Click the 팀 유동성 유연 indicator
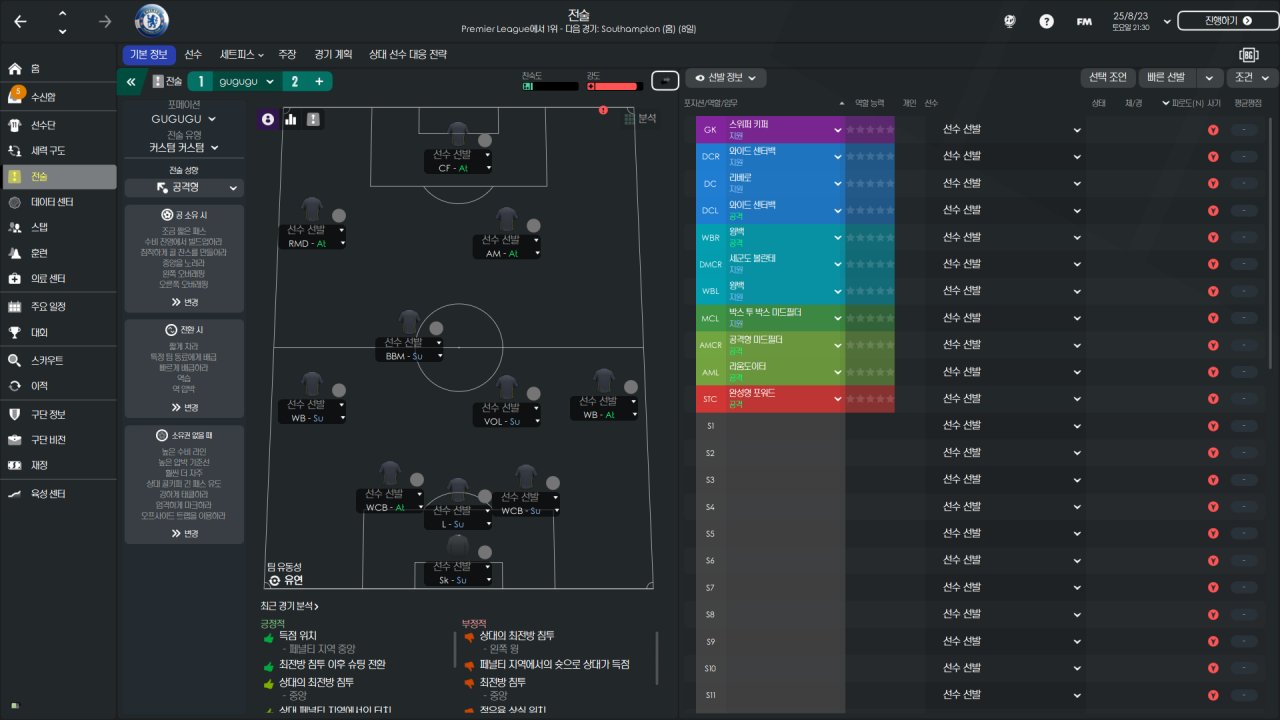The height and width of the screenshot is (720, 1280). click(285, 574)
